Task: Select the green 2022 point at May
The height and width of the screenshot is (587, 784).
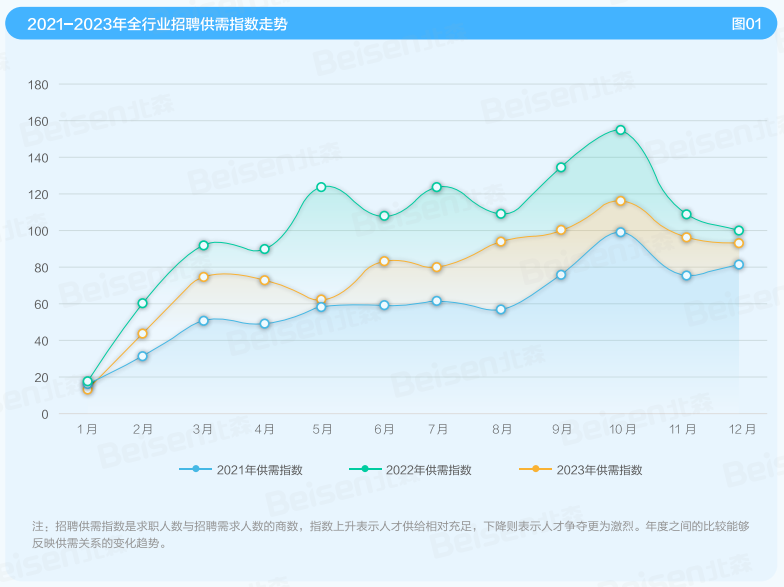Action: [321, 187]
